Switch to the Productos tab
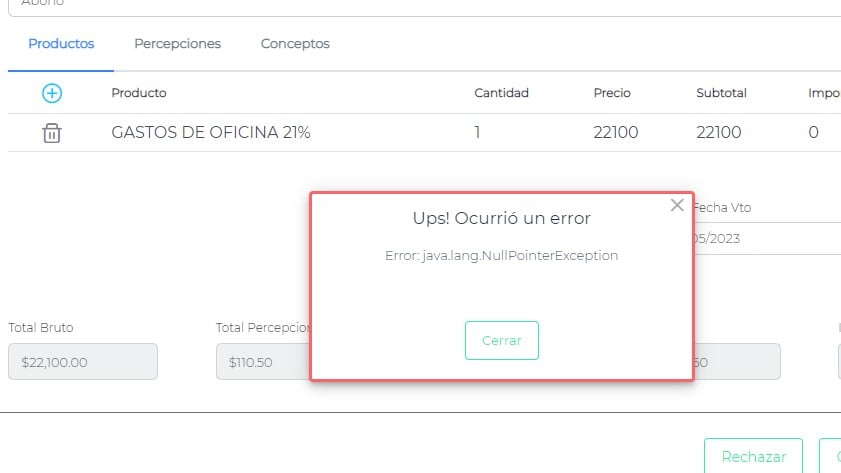 (61, 44)
